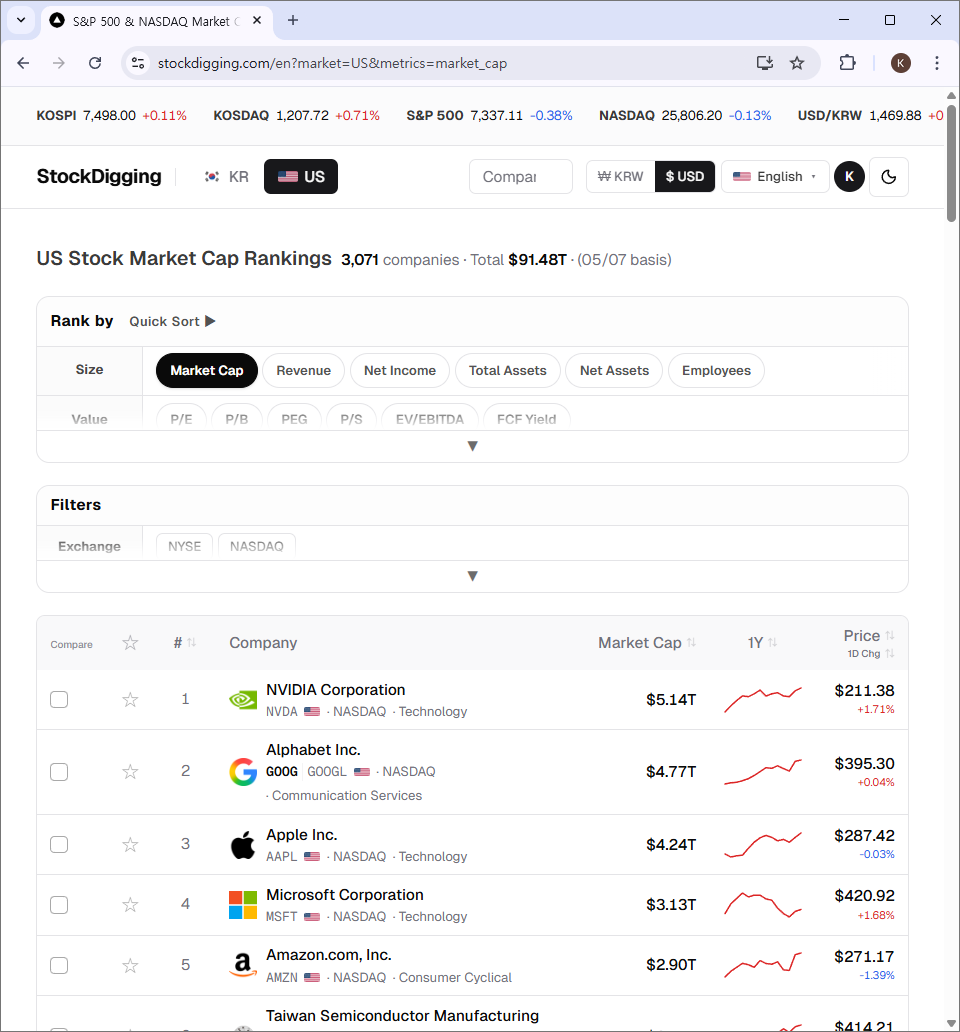
Task: Filter by NASDAQ exchange
Action: [257, 546]
